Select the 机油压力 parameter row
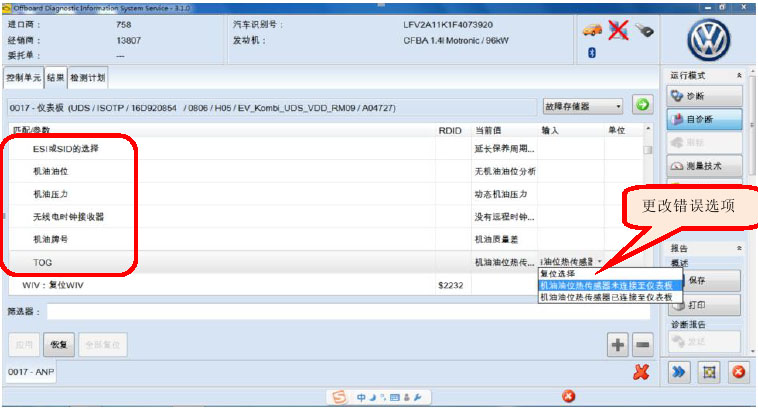The width and height of the screenshot is (758, 409). 326,194
